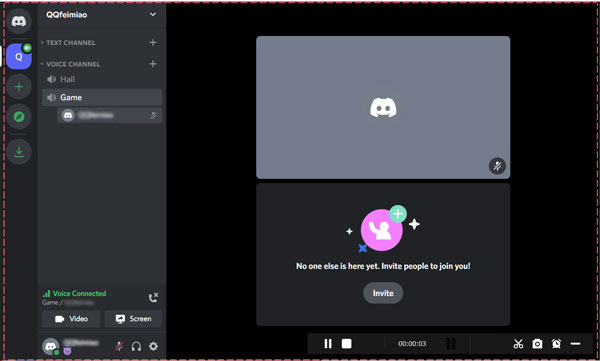600x361 pixels.
Task: Open Download Apps icon in the server bar
Action: click(19, 152)
